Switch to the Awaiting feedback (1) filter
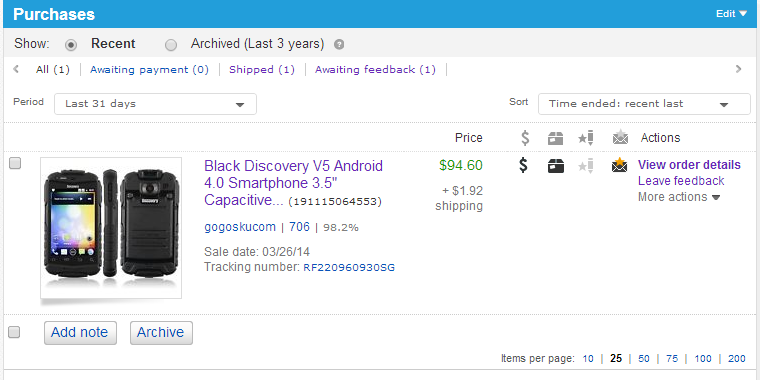760x380 pixels. [x=375, y=69]
